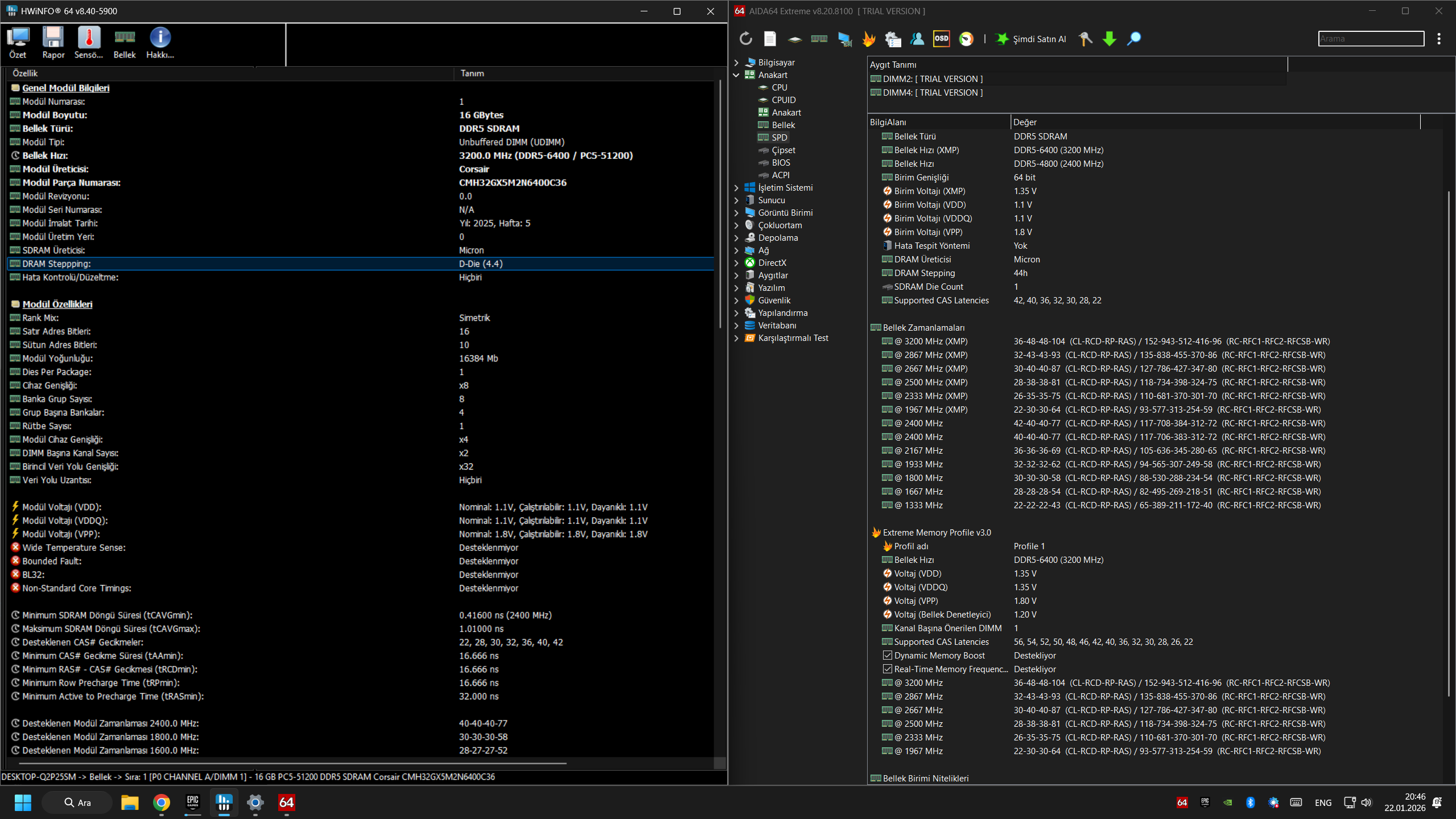
Task: Open Özet summary in HWiNFO toolbar
Action: [x=18, y=43]
